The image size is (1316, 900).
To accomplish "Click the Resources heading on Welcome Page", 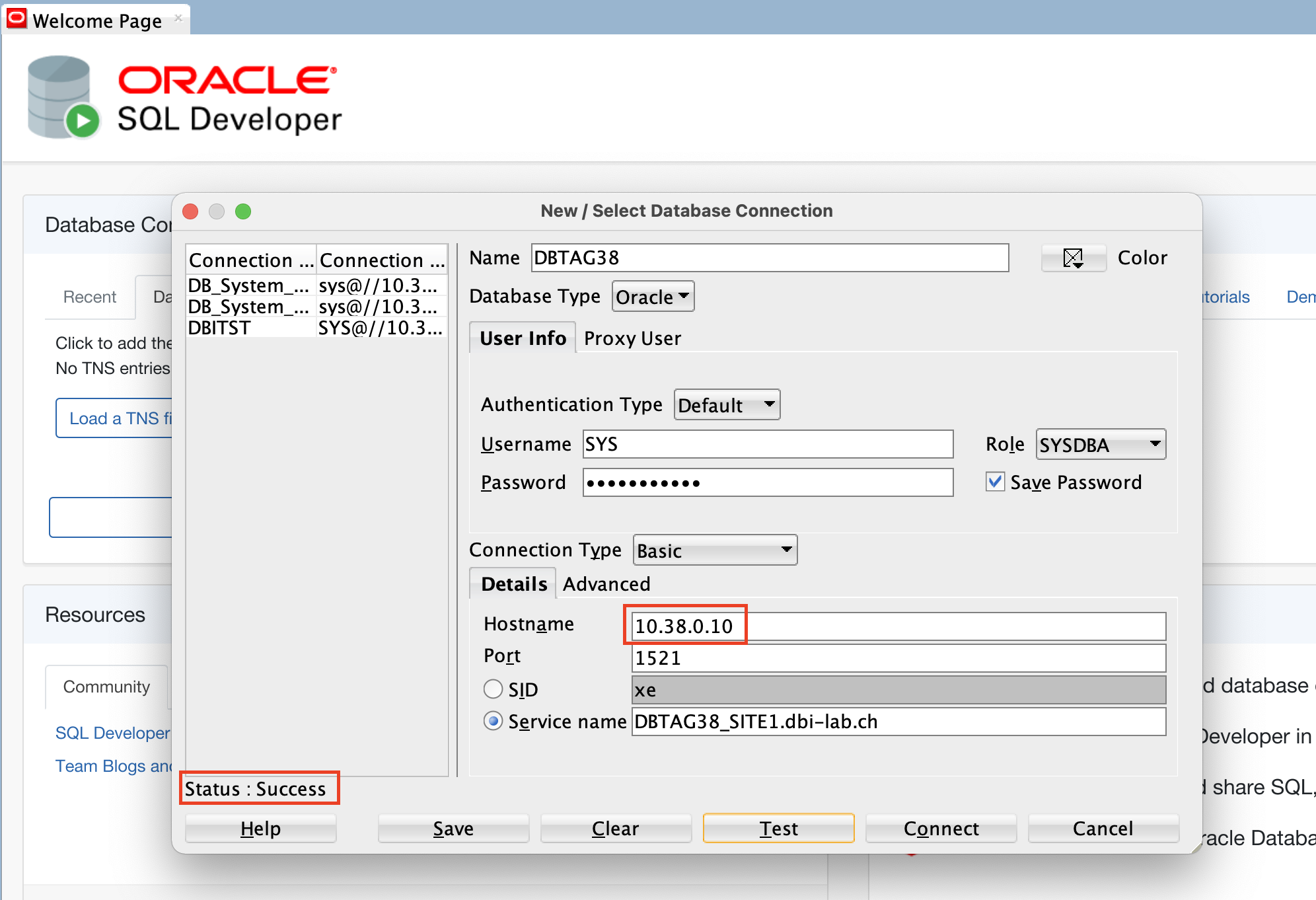I will (x=95, y=615).
